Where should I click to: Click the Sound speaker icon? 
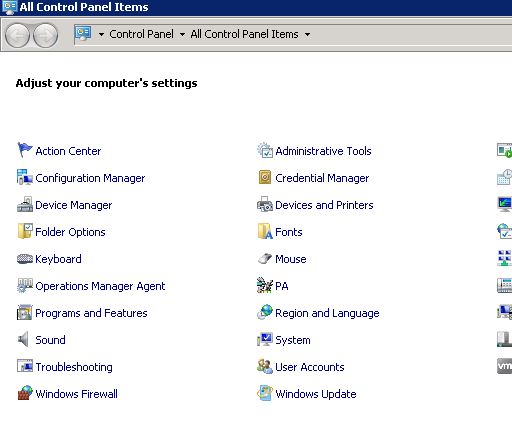click(23, 340)
